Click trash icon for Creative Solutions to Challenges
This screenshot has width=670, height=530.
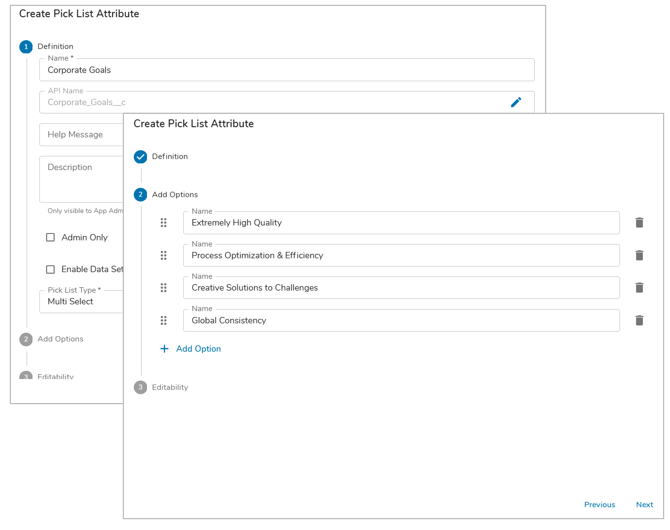point(639,288)
